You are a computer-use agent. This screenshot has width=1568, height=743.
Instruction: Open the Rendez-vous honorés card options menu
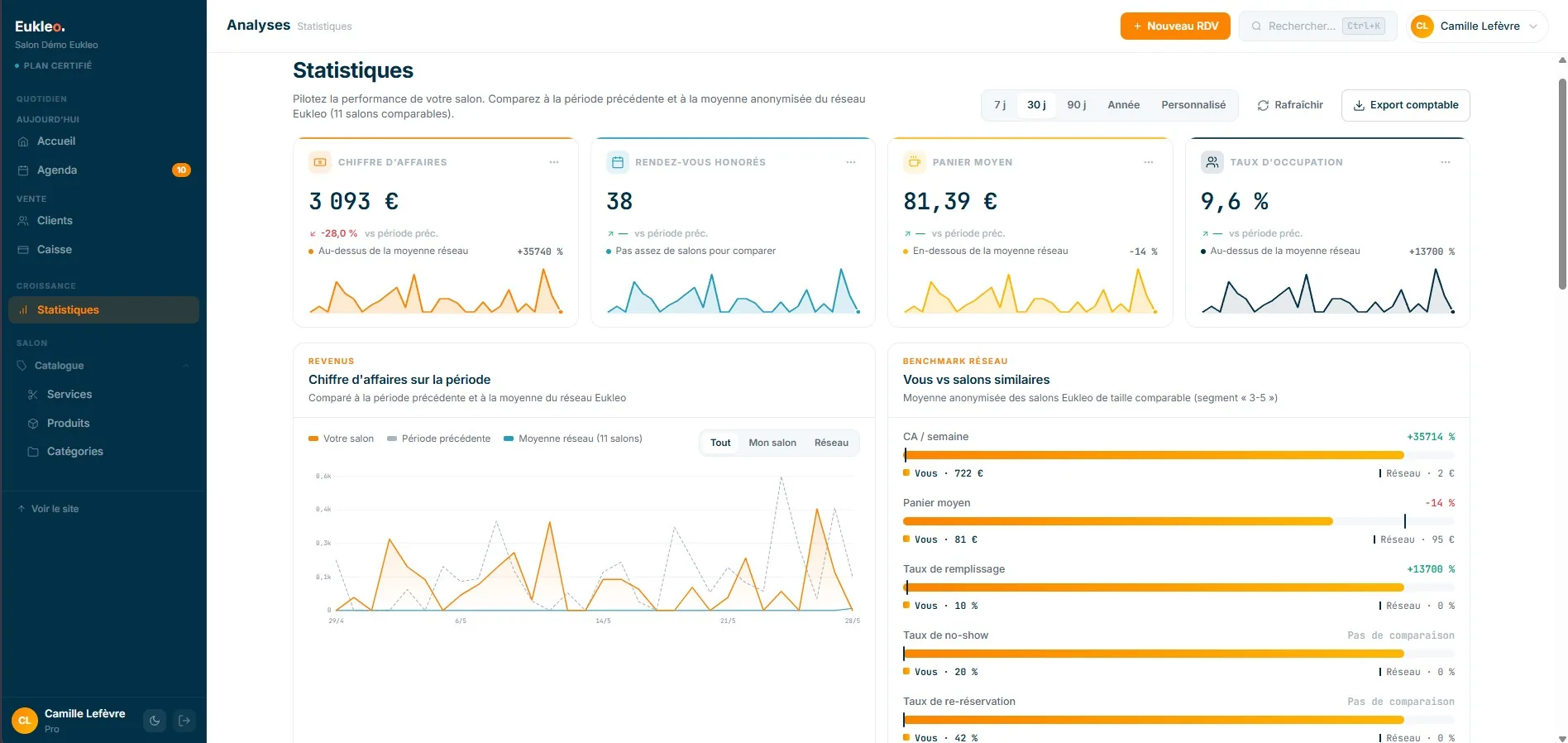tap(851, 162)
